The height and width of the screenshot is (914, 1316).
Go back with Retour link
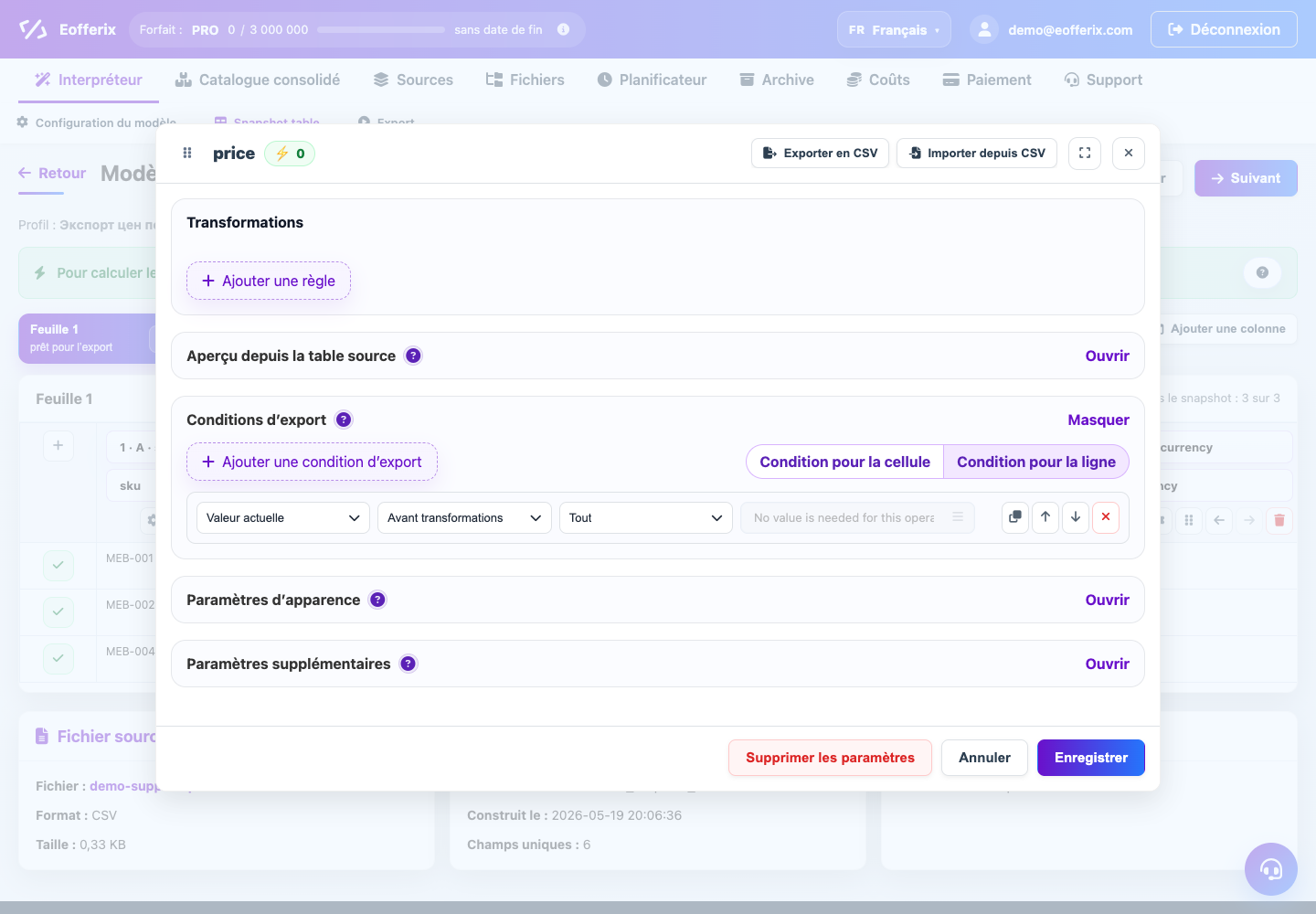(x=52, y=173)
